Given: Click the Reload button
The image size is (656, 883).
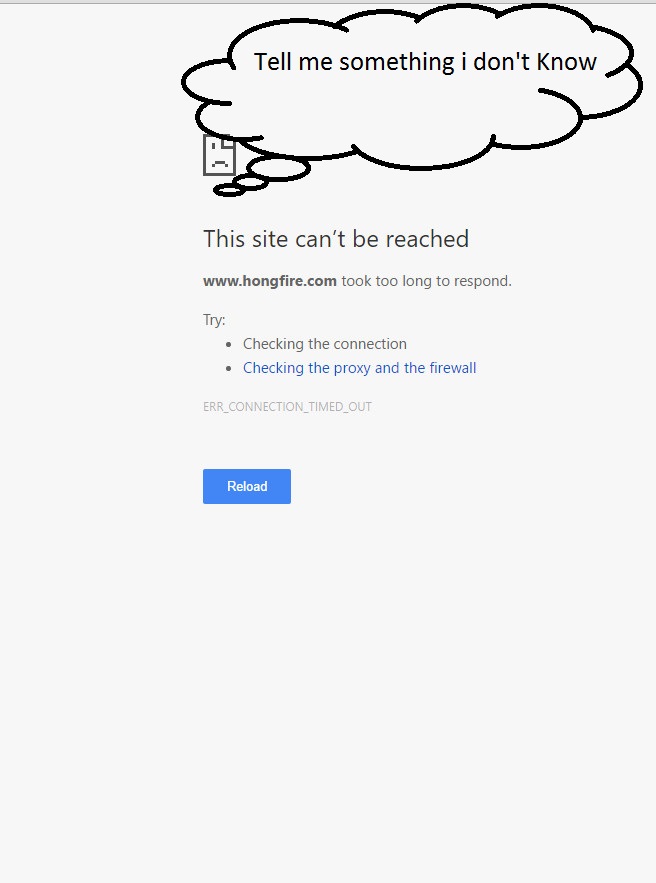Looking at the screenshot, I should point(247,486).
